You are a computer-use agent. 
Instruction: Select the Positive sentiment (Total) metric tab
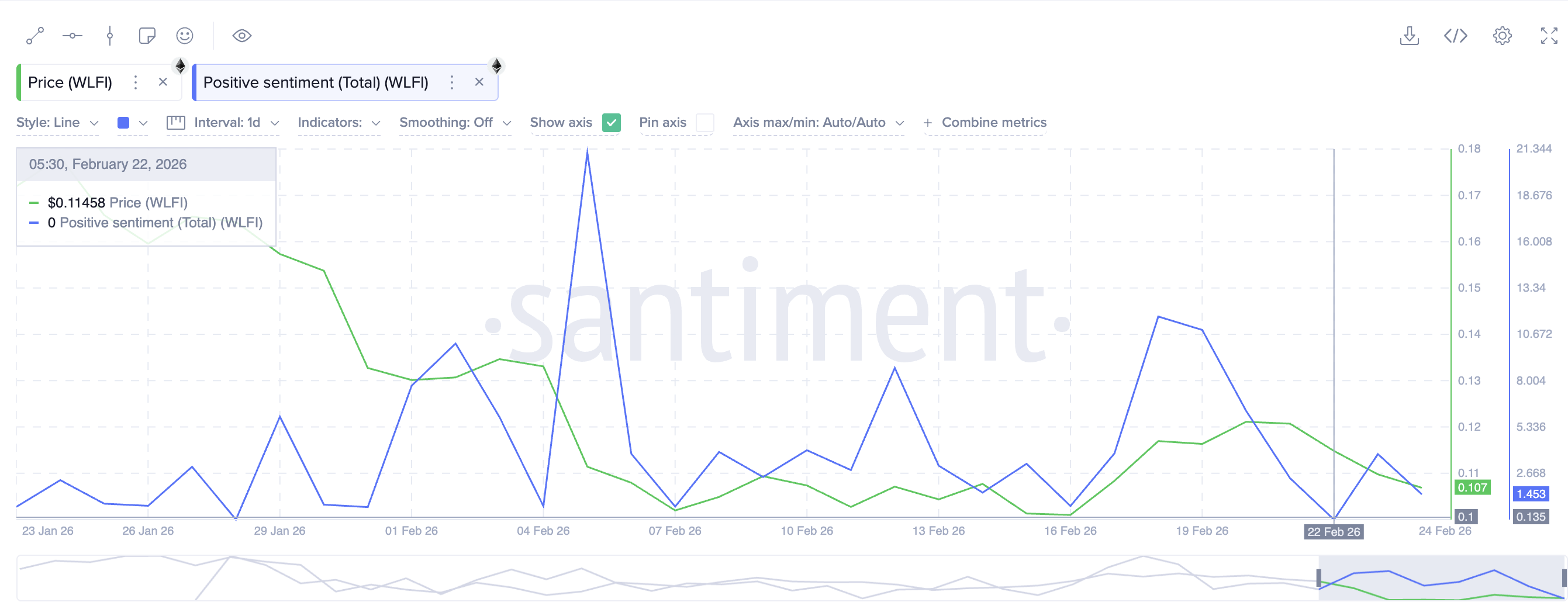[315, 83]
